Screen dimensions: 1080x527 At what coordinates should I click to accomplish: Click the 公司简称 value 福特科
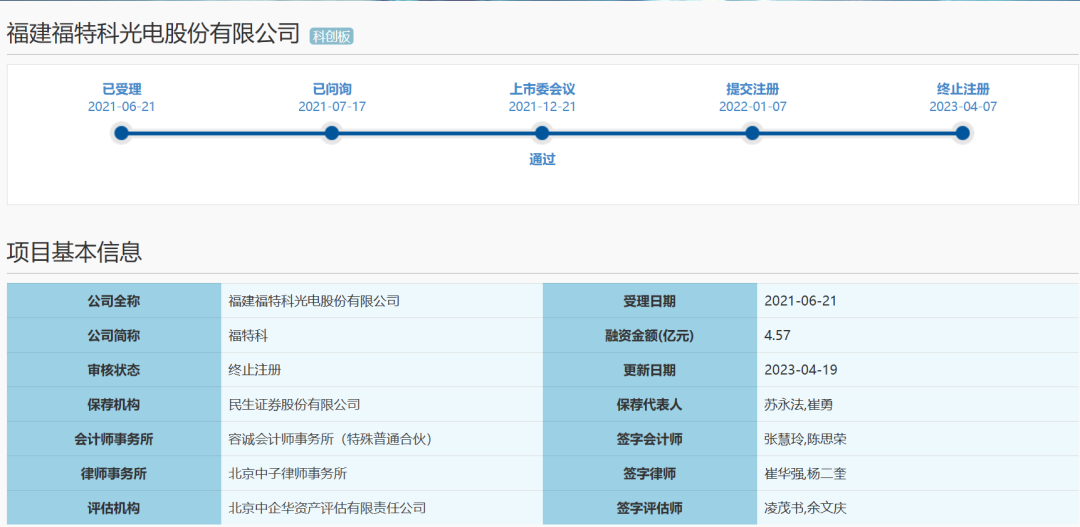[248, 336]
